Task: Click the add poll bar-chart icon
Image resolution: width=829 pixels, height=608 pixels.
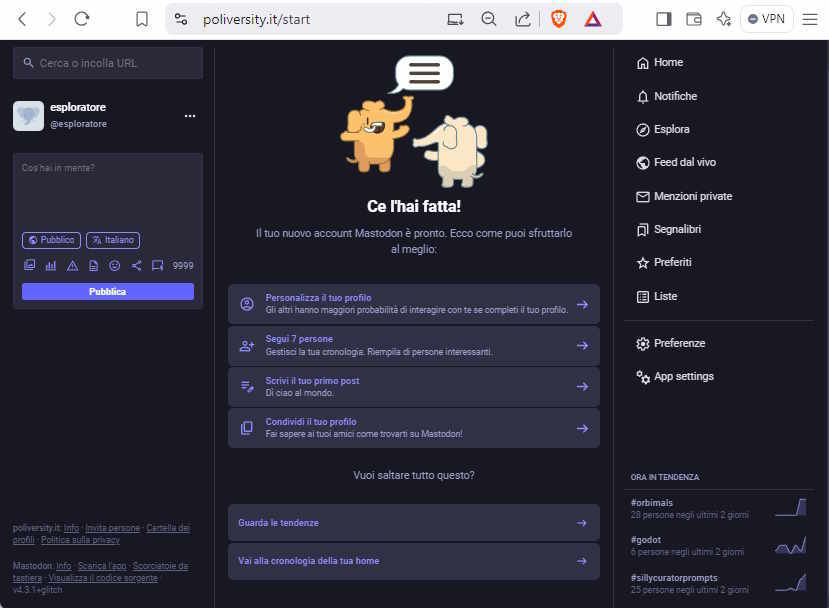Action: pos(51,265)
